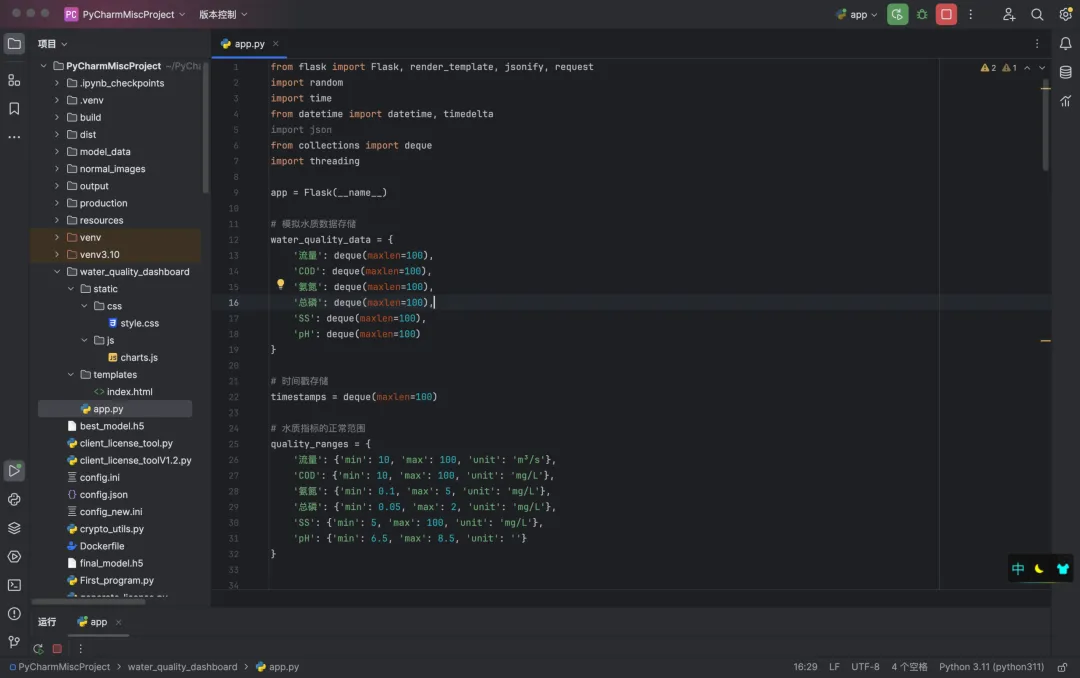Open index.html in the project tree

click(129, 392)
